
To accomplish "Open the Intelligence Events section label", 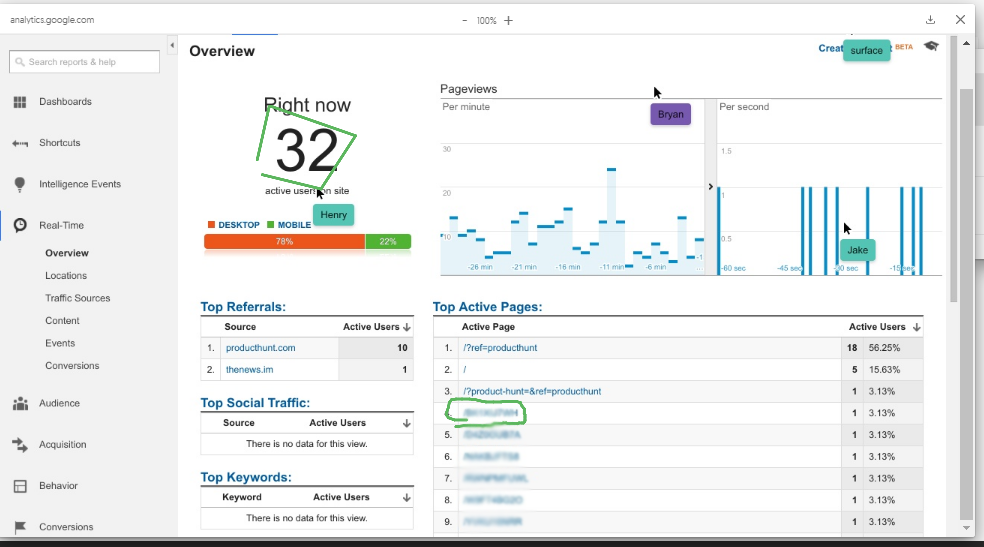I will 80,184.
